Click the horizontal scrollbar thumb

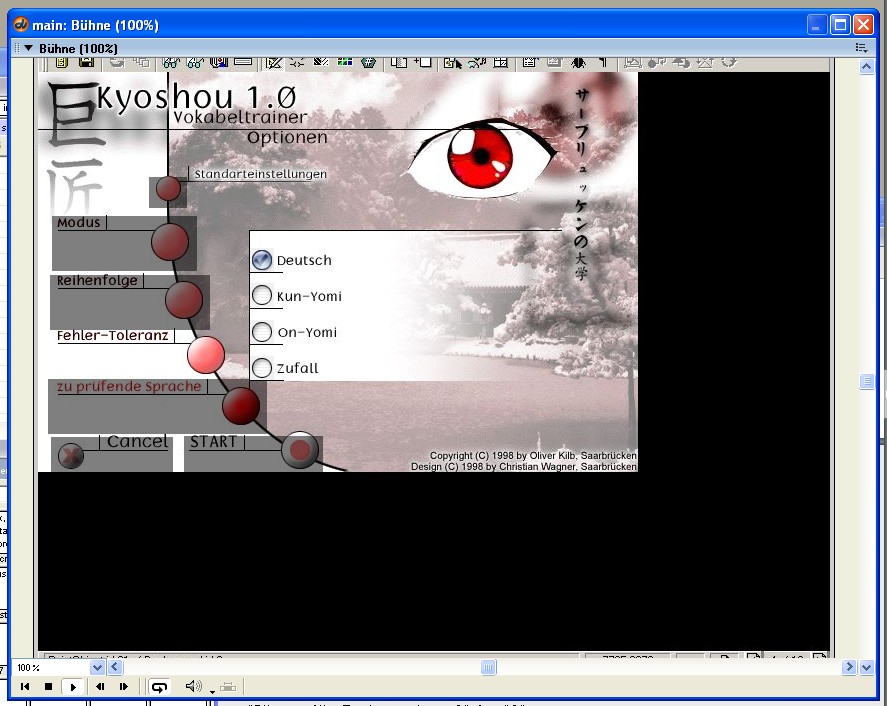coord(488,667)
